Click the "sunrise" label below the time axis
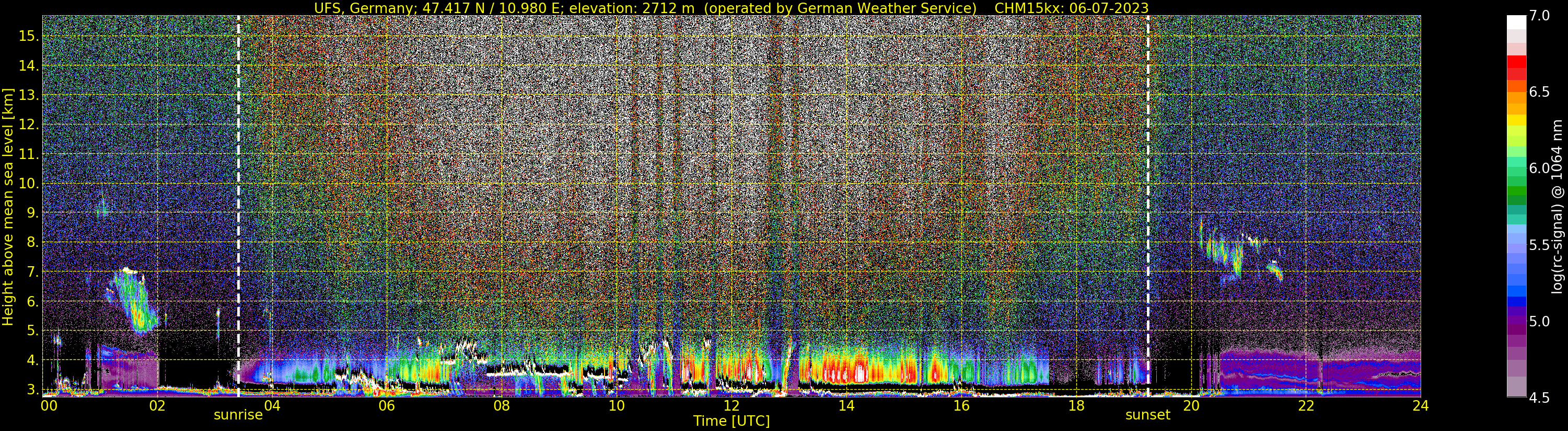This screenshot has height=431, width=1568. pos(238,415)
